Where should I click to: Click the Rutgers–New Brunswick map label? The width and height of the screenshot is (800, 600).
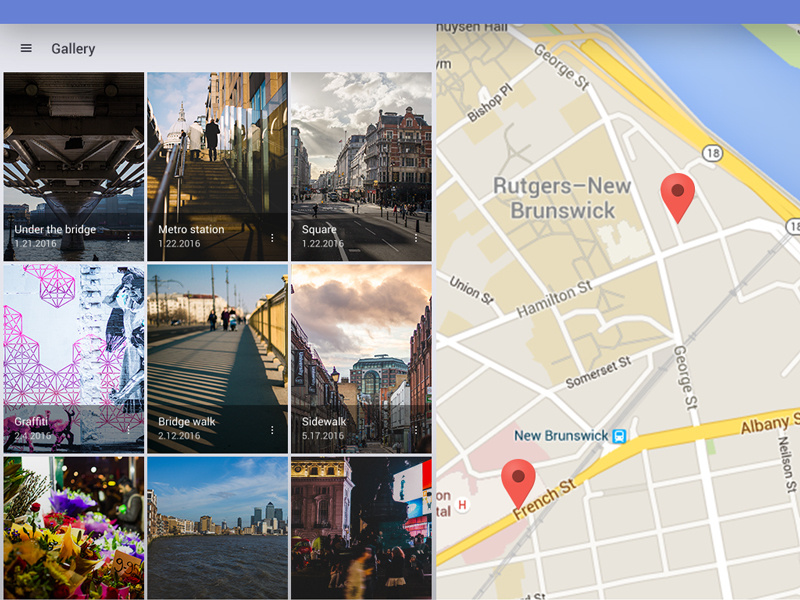coord(561,196)
